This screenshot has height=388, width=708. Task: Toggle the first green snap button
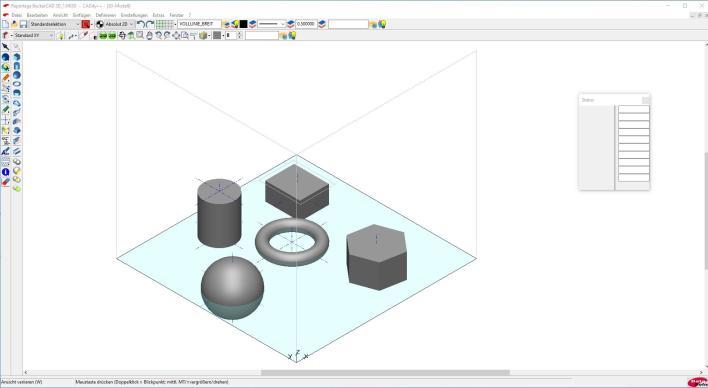click(x=103, y=36)
